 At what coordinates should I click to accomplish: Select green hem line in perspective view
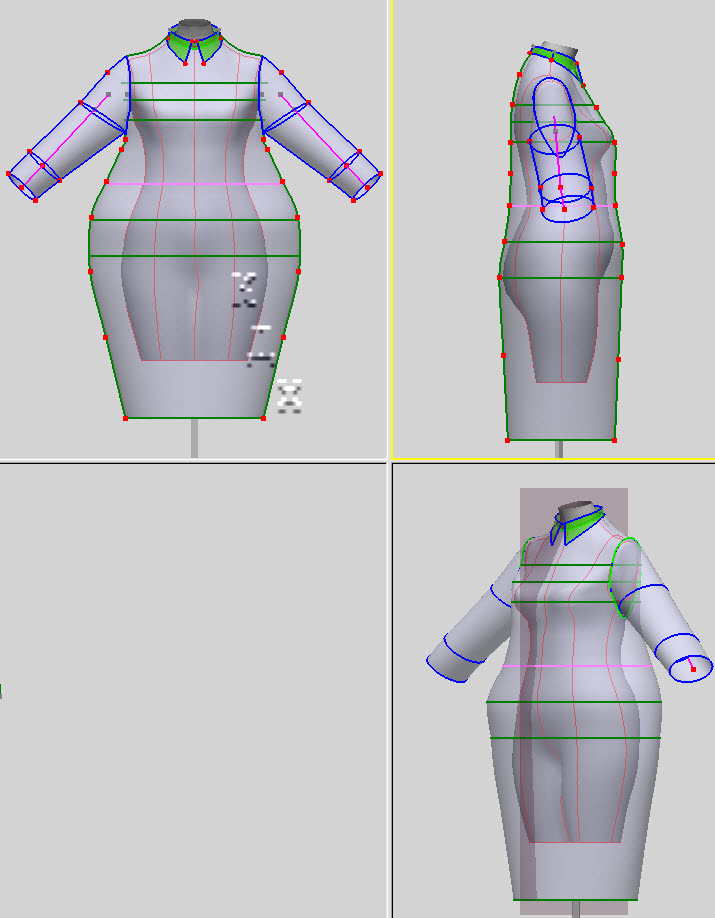pyautogui.click(x=575, y=900)
